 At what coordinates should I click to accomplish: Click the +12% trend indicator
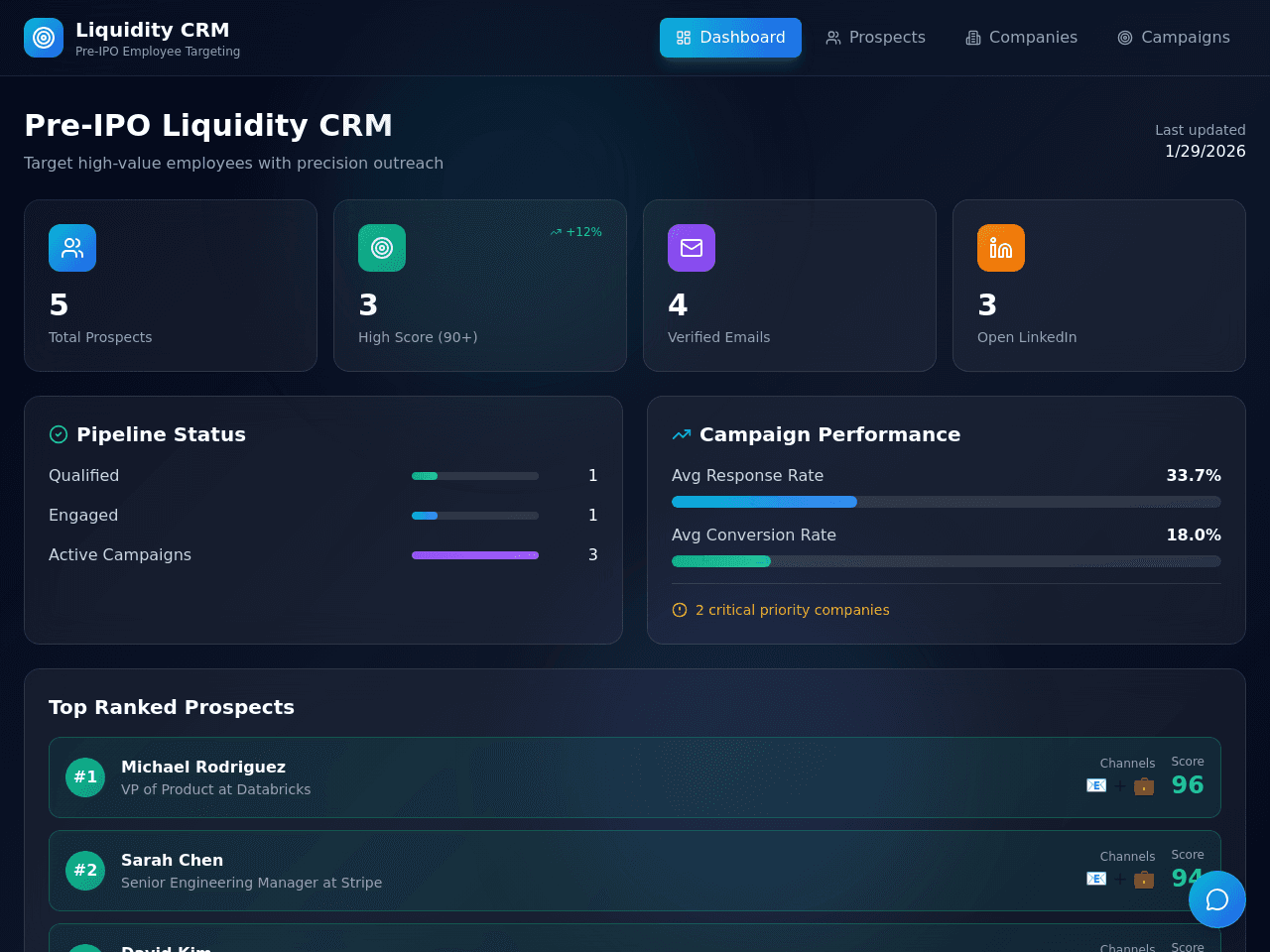[x=575, y=232]
